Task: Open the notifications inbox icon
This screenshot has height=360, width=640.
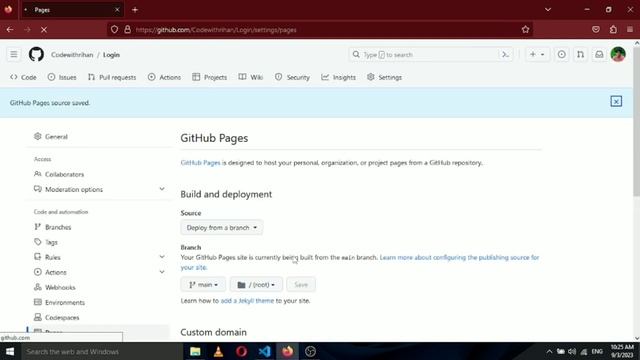Action: click(599, 54)
